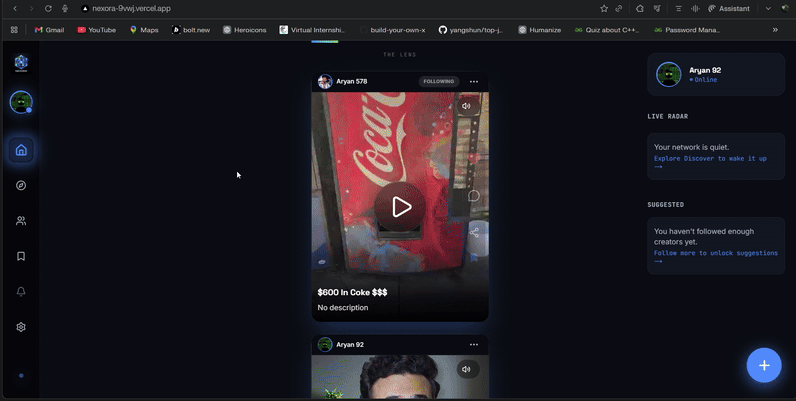Open Aryan 92's avatar on second post
Viewport: 796px width, 401px height.
pos(325,345)
